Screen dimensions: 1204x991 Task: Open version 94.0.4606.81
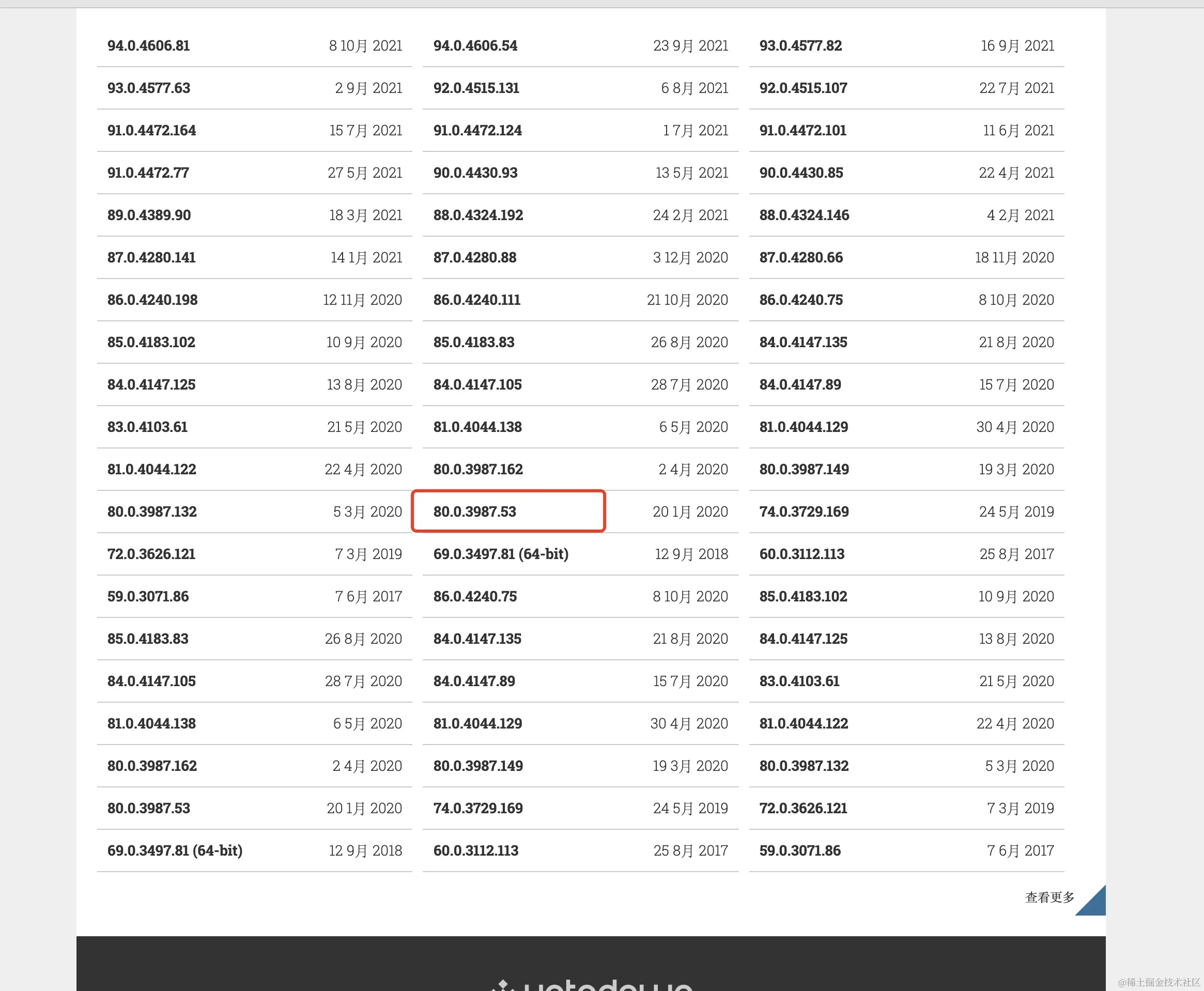click(x=148, y=45)
